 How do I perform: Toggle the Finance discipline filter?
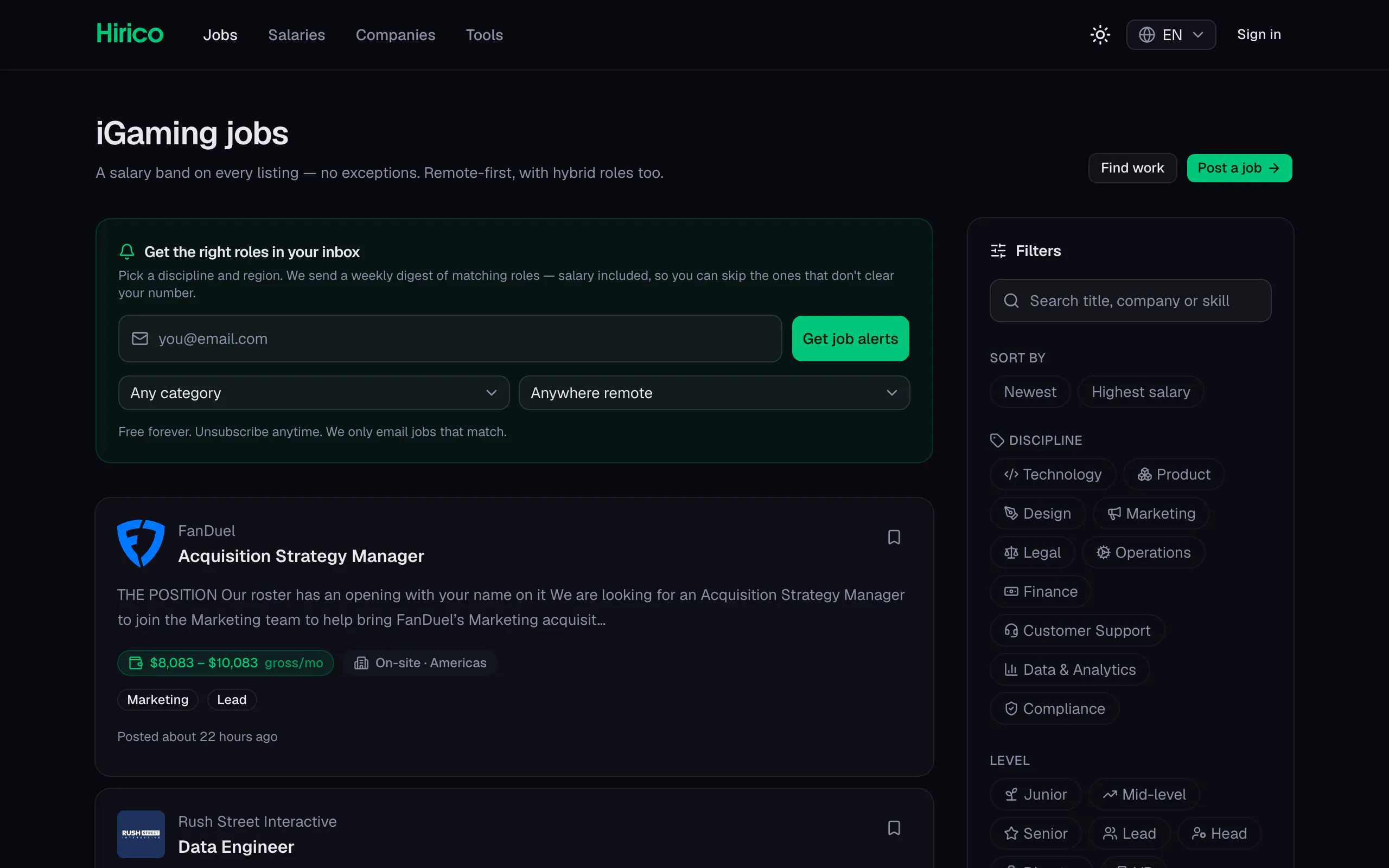[1041, 591]
